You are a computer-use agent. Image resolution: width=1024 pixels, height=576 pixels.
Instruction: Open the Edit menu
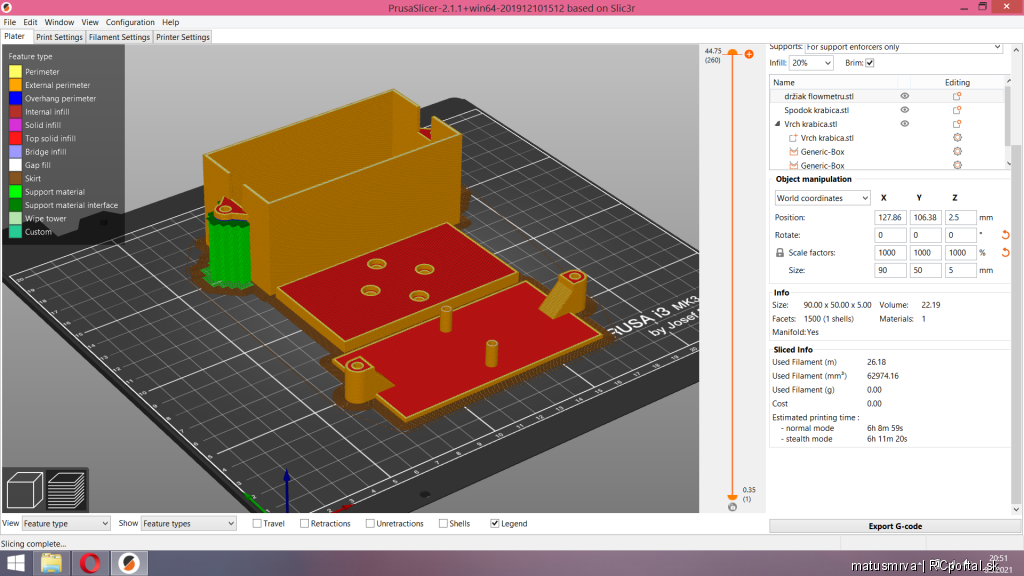click(31, 22)
